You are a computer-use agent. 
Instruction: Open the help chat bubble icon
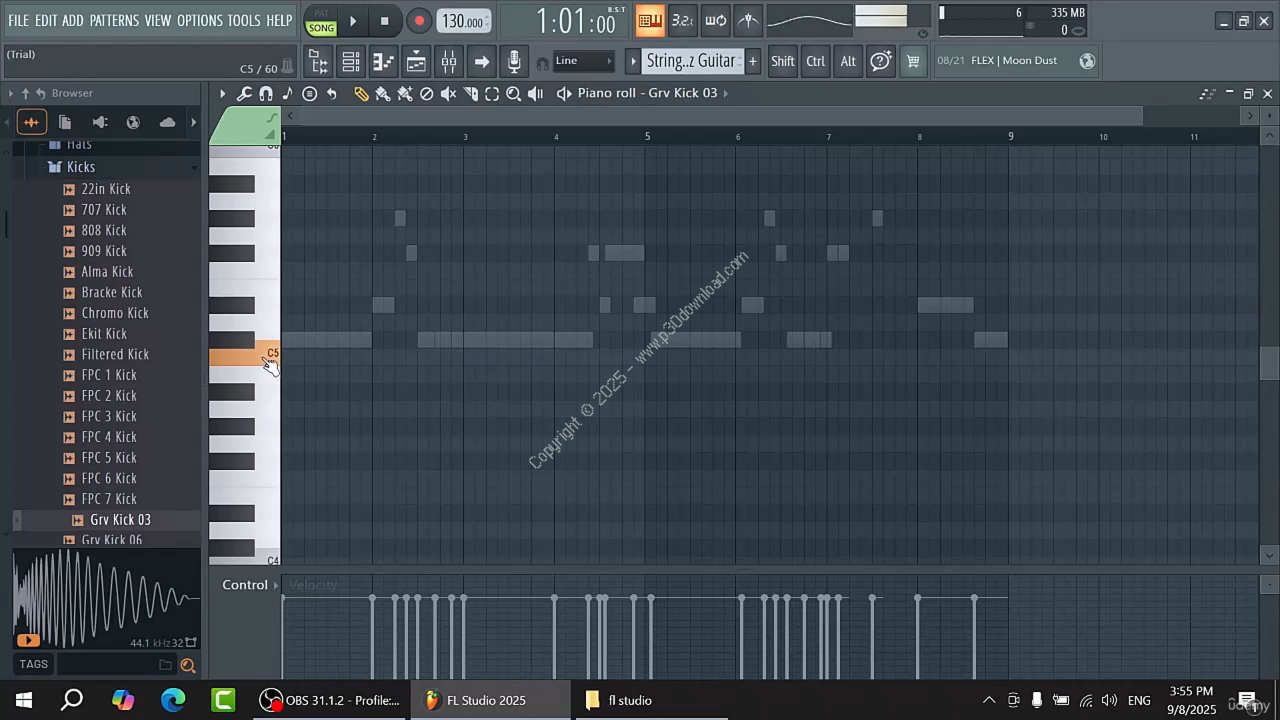tap(880, 61)
